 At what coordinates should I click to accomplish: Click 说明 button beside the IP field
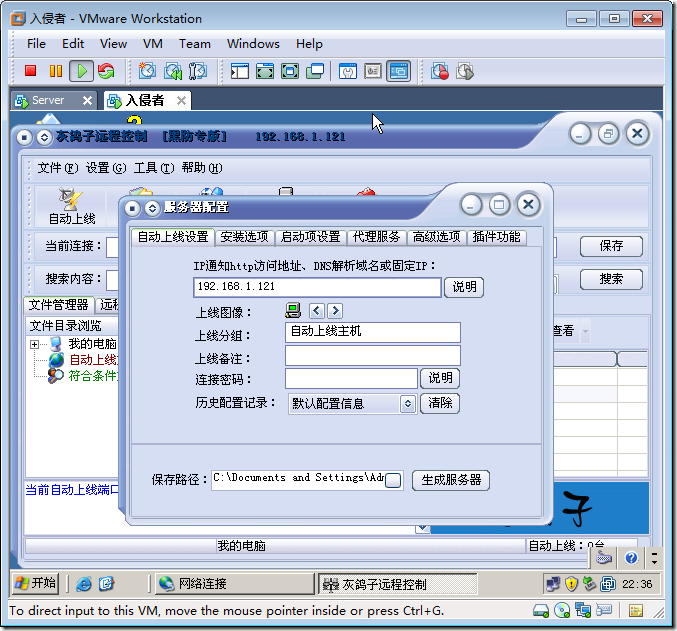(x=464, y=287)
